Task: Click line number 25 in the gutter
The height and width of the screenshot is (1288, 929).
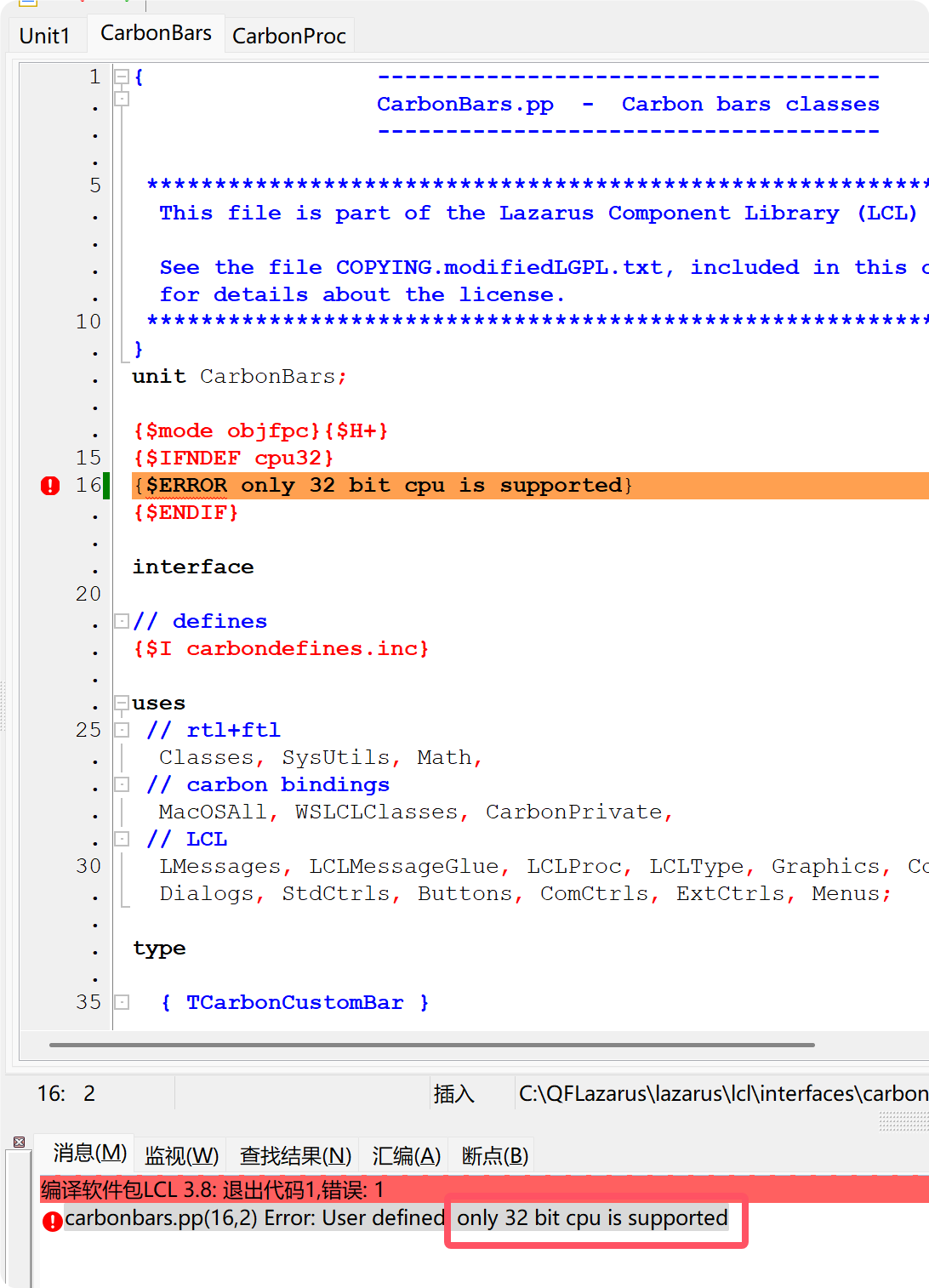Action: pos(88,730)
